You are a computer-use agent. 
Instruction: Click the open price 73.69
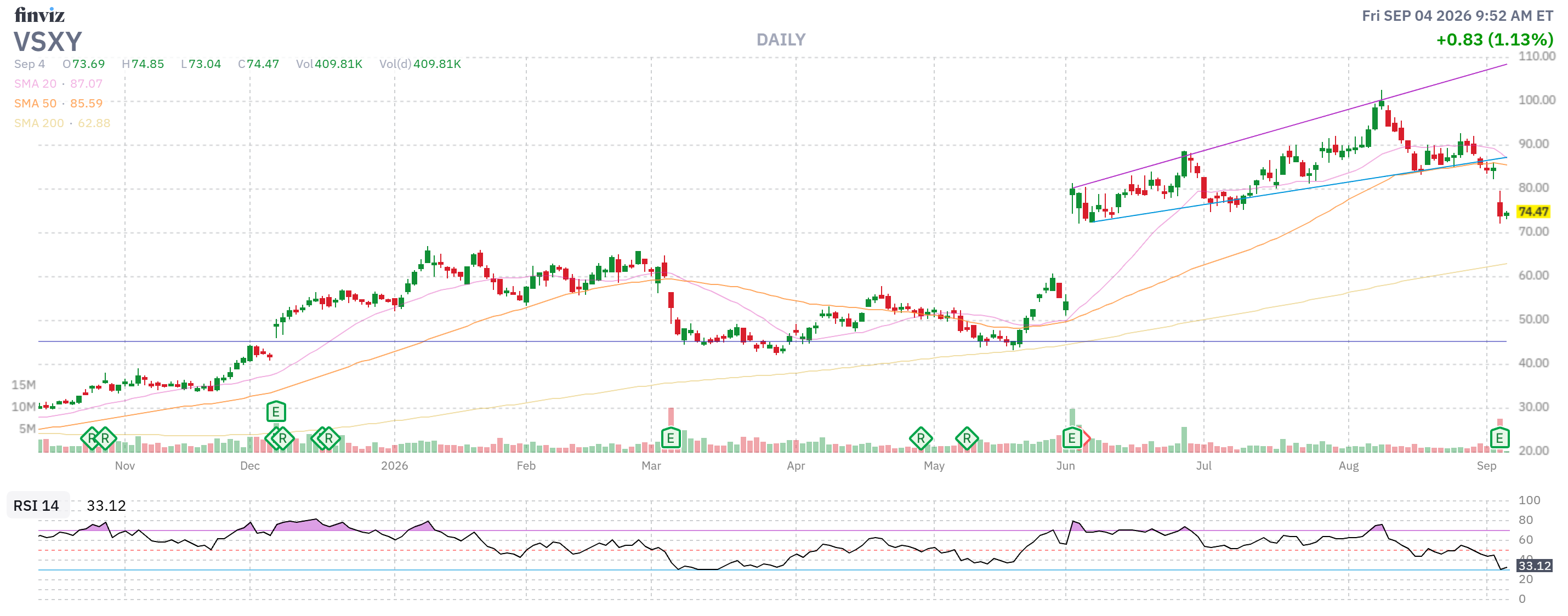(x=88, y=64)
